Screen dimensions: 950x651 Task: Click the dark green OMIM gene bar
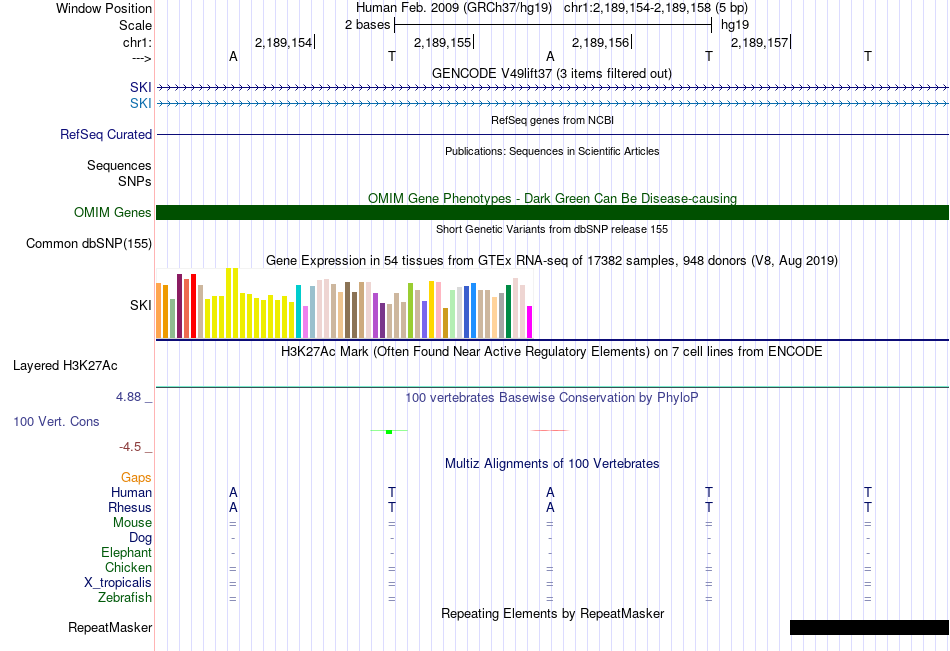tap(553, 212)
